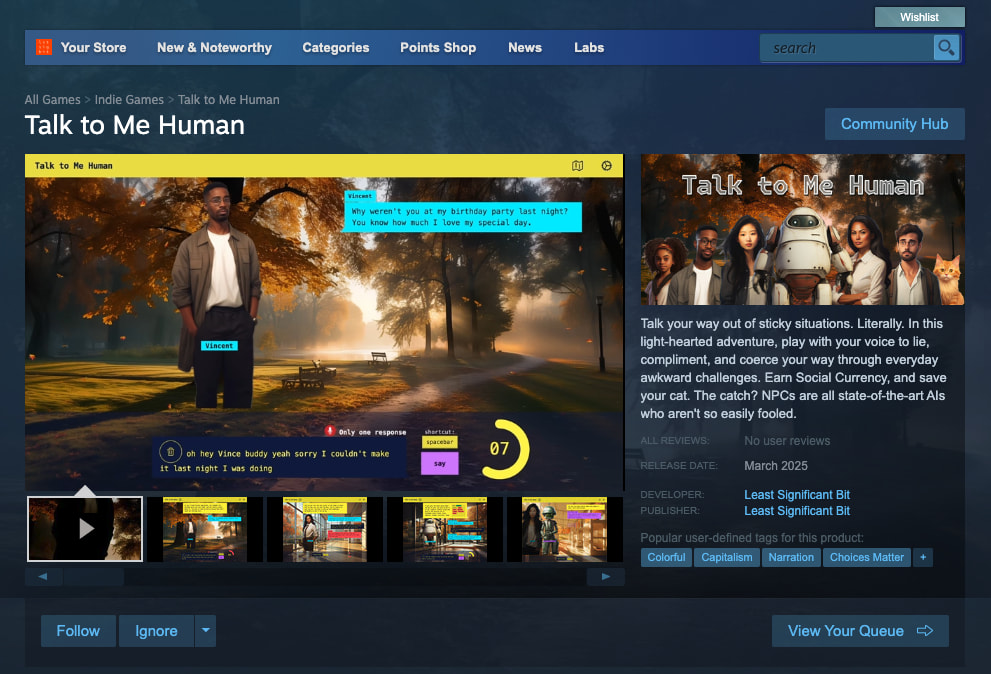Open the Community Hub
991x674 pixels.
[x=894, y=124]
